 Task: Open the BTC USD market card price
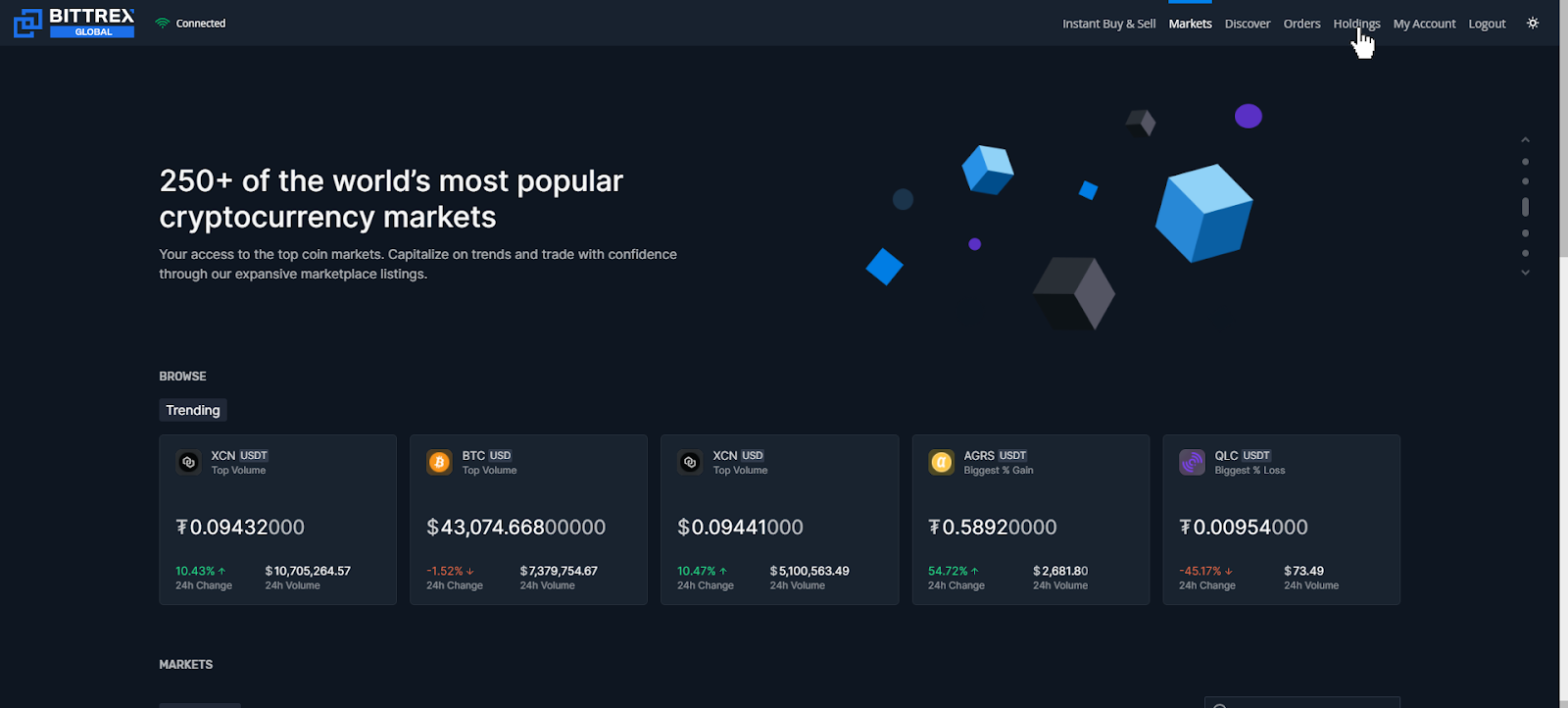click(x=516, y=528)
